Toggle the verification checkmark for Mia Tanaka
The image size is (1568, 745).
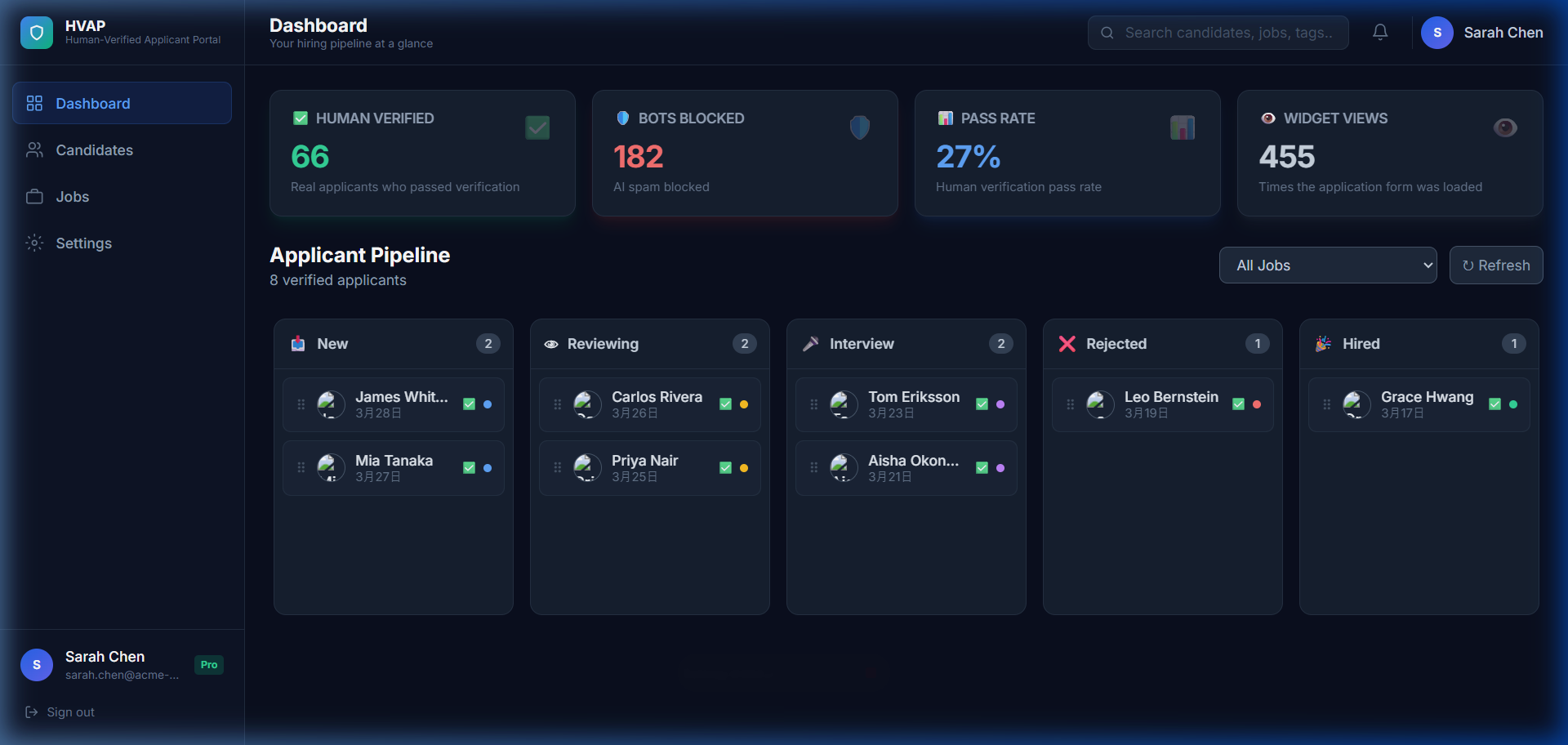[x=469, y=468]
